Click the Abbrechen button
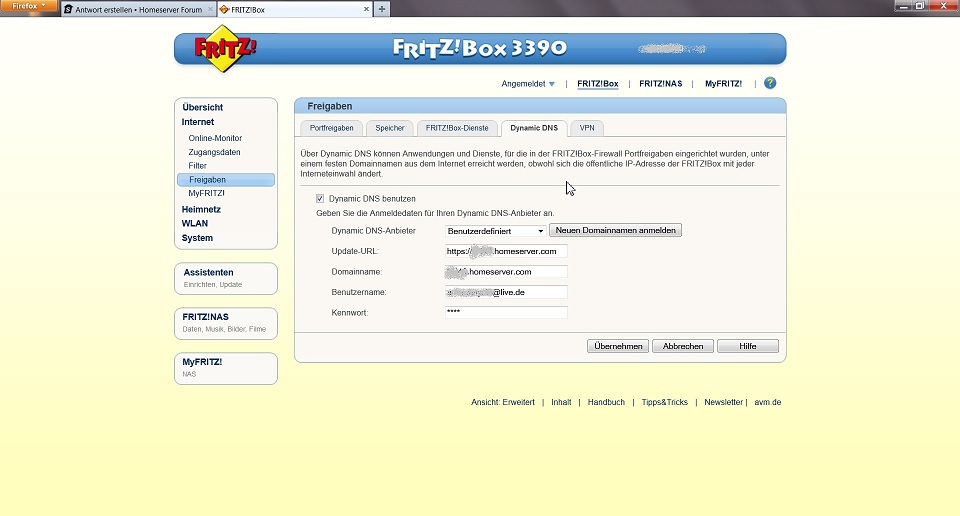Viewport: 960px width, 516px height. click(x=683, y=346)
